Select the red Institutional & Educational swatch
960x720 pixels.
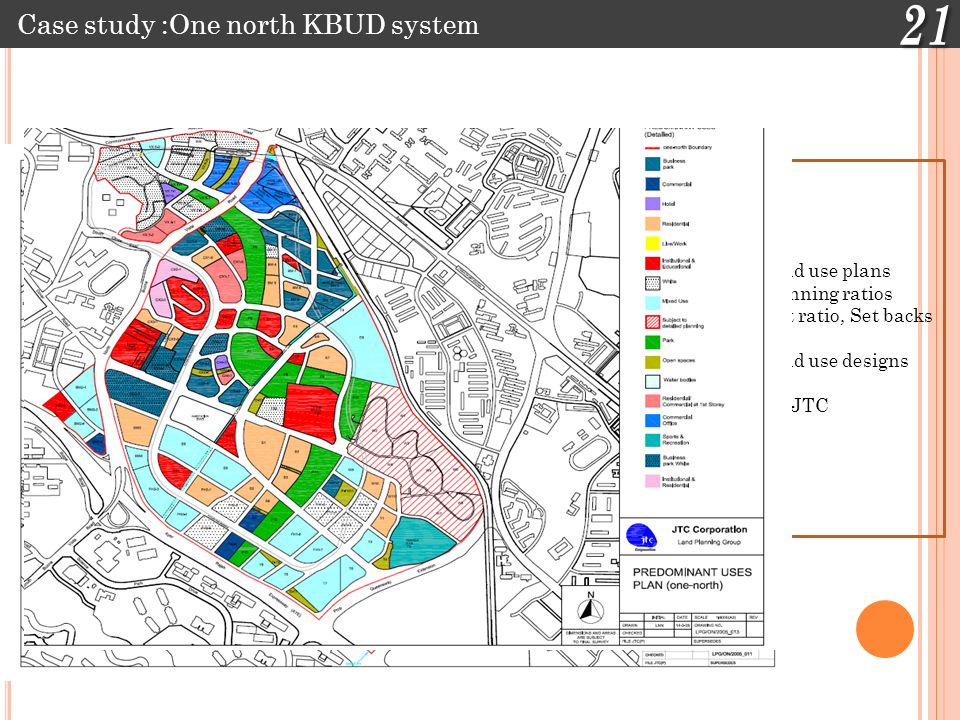[652, 263]
